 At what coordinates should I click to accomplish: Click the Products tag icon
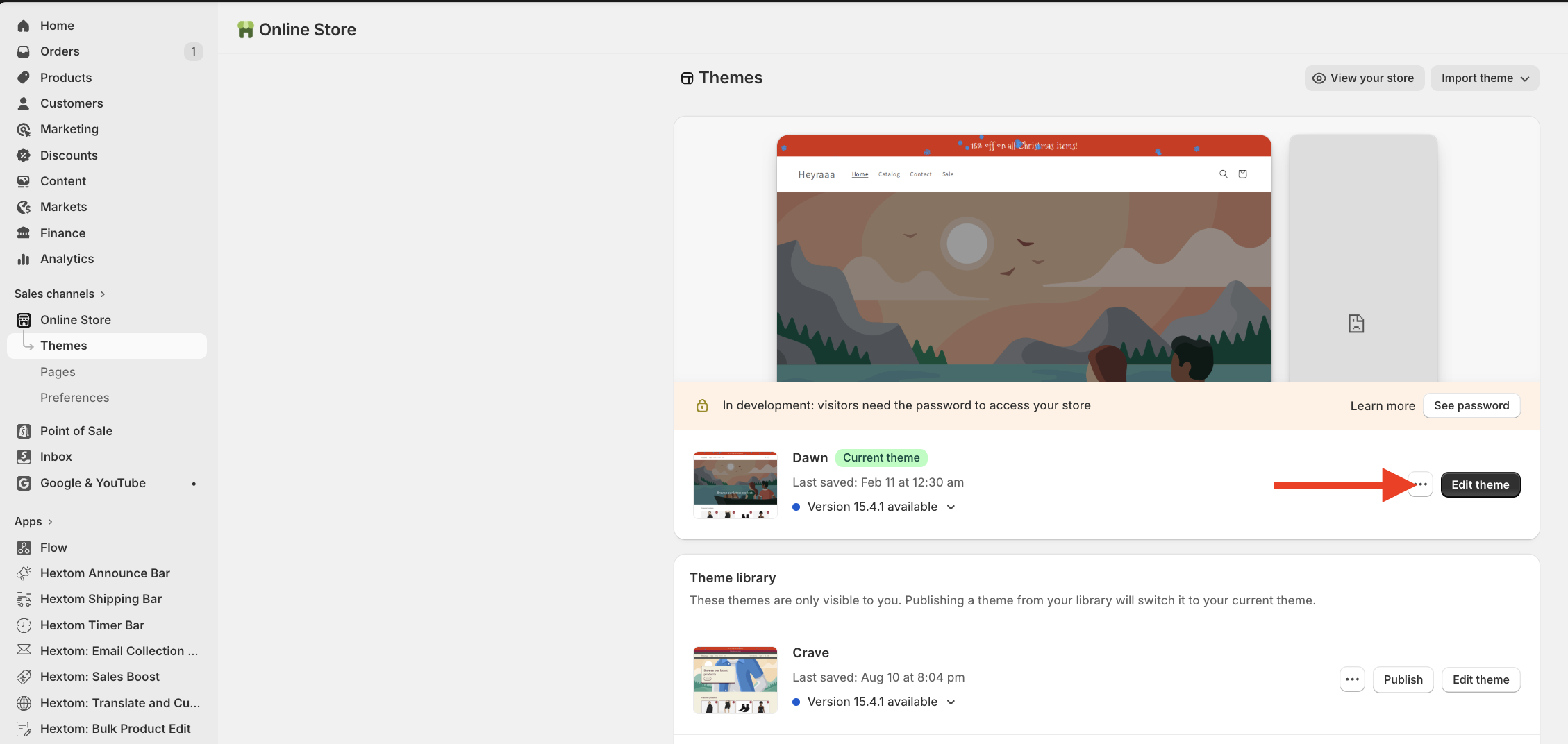pos(24,78)
